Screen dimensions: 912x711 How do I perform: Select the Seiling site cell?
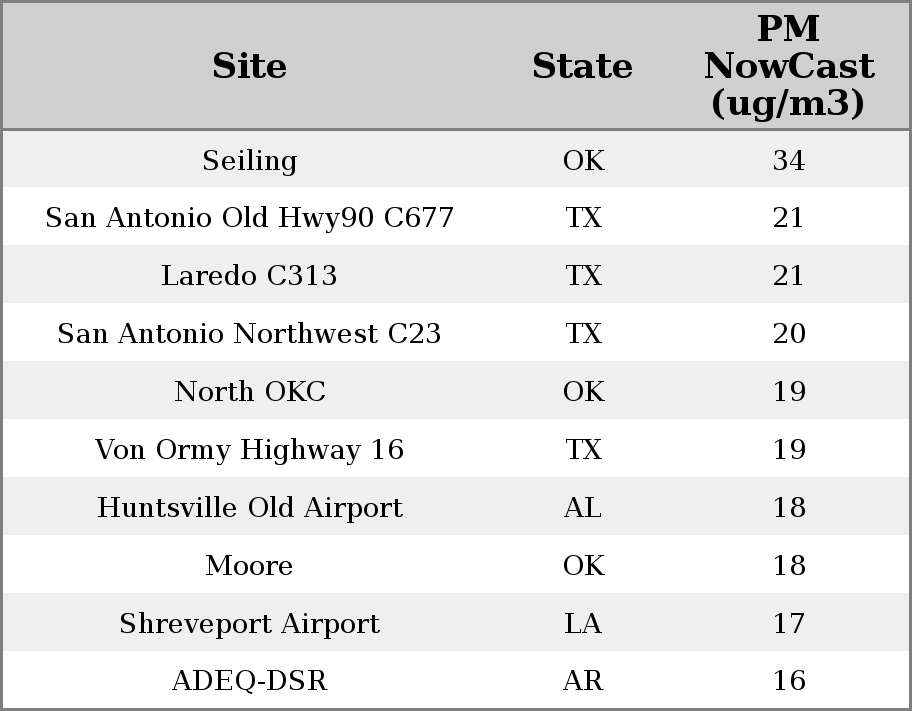click(x=249, y=161)
